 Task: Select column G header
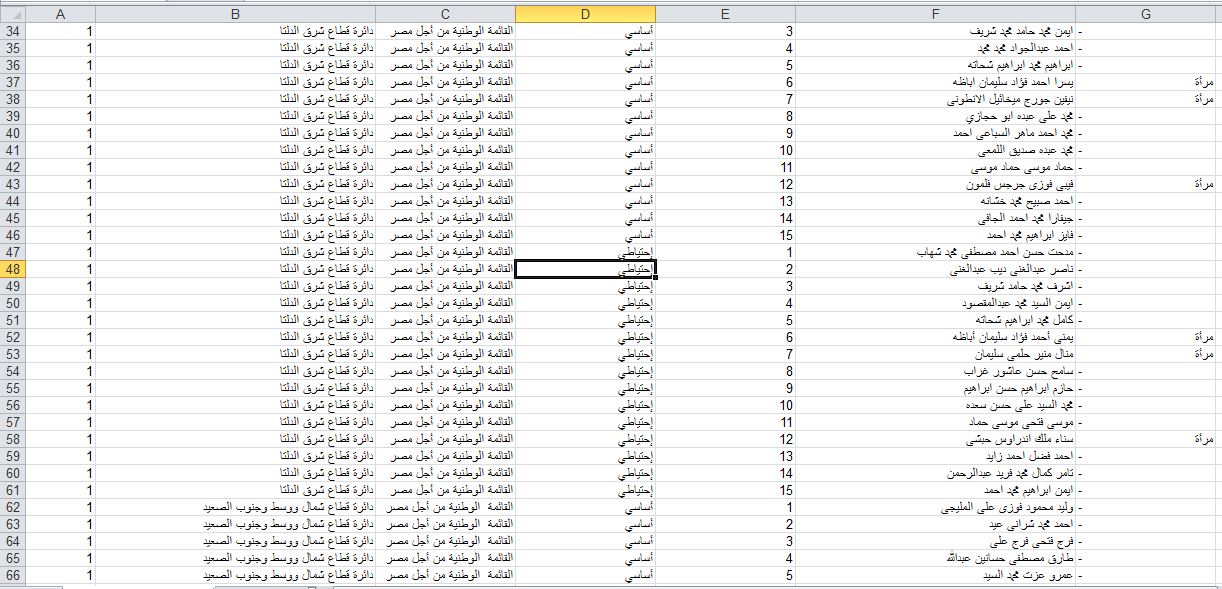1146,14
